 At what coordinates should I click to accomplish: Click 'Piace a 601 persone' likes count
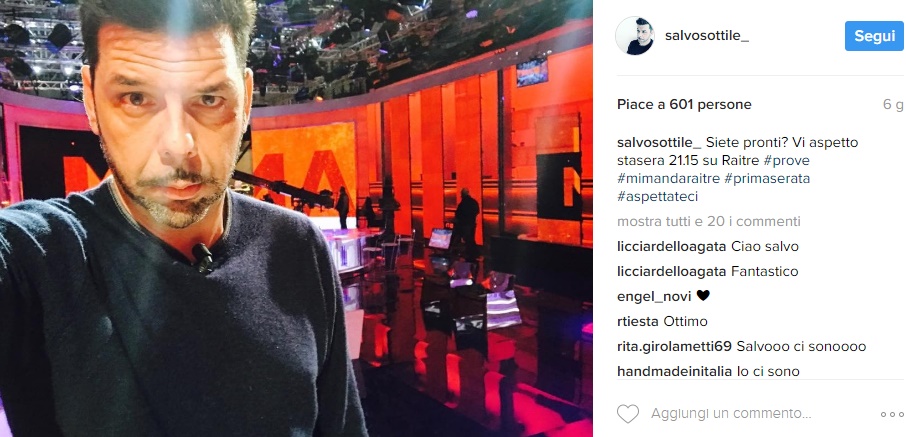pos(684,105)
